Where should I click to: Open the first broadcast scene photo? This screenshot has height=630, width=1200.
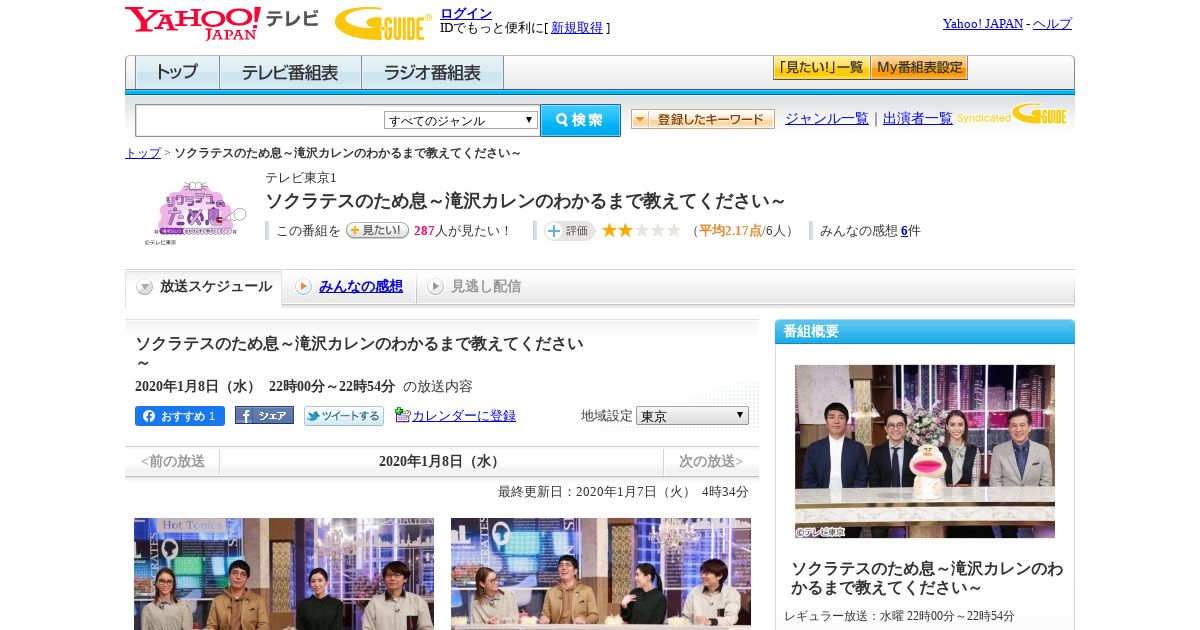(284, 574)
